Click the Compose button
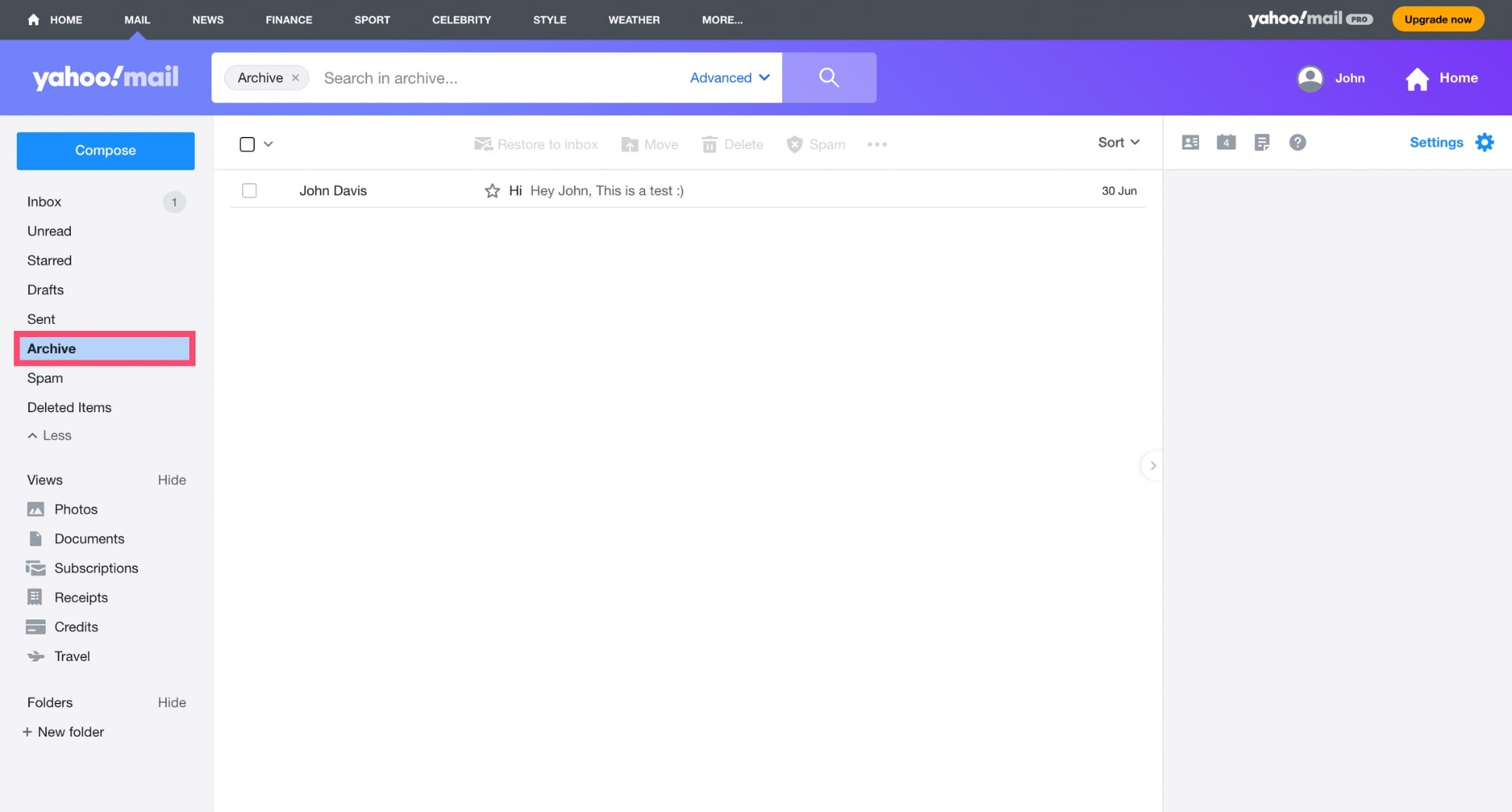 [x=105, y=150]
